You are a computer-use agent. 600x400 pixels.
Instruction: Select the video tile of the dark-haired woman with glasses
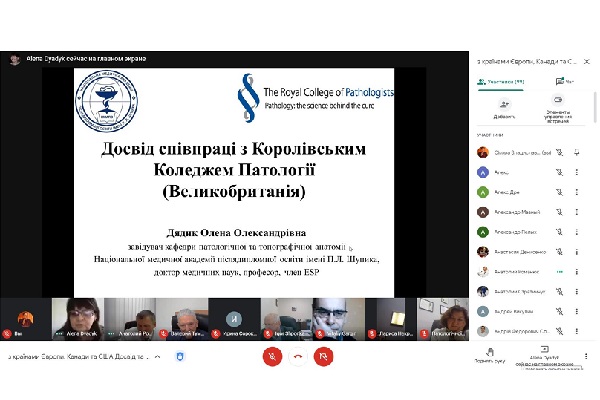[78, 319]
